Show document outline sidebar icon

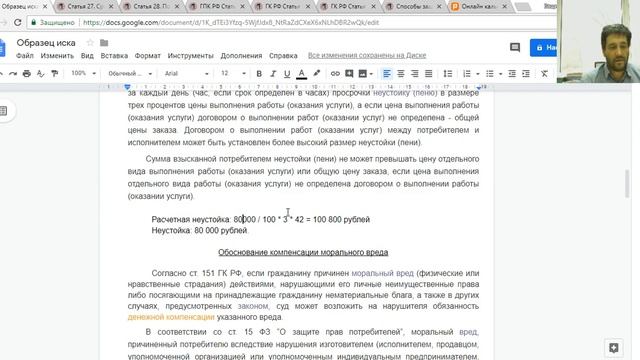[x=4, y=111]
